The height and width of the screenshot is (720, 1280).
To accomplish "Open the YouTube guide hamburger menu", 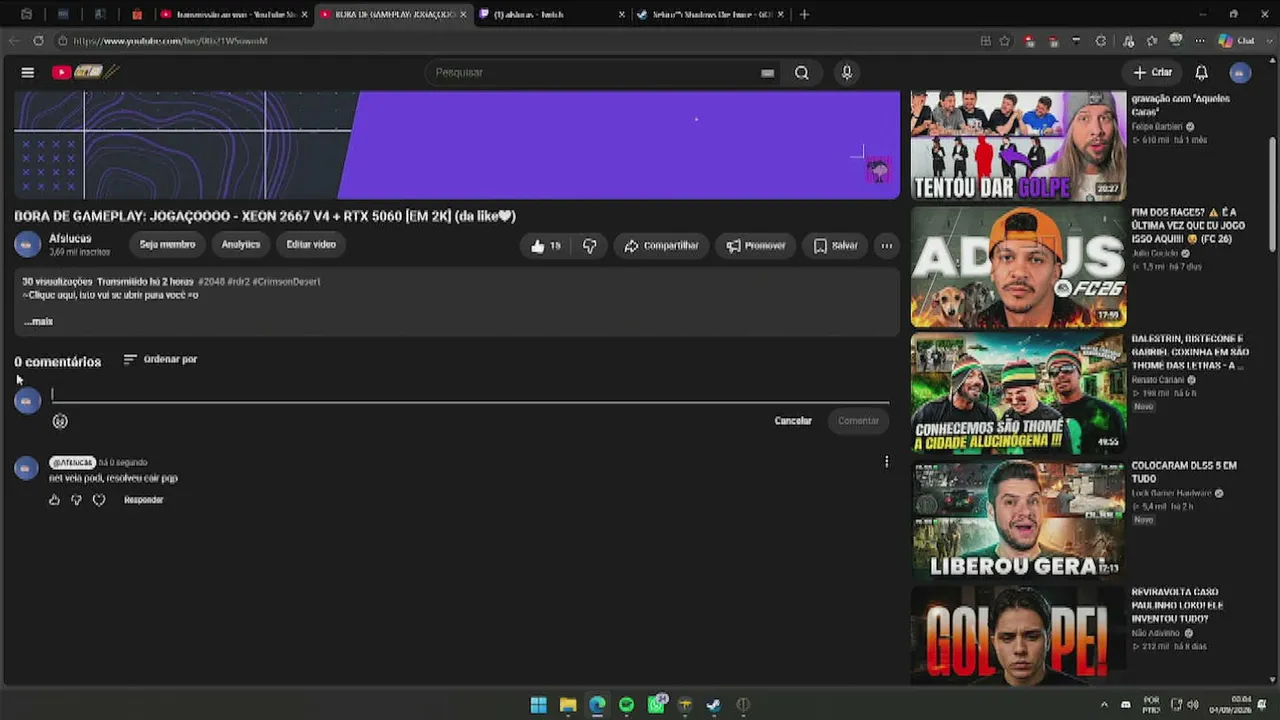I will [x=28, y=72].
